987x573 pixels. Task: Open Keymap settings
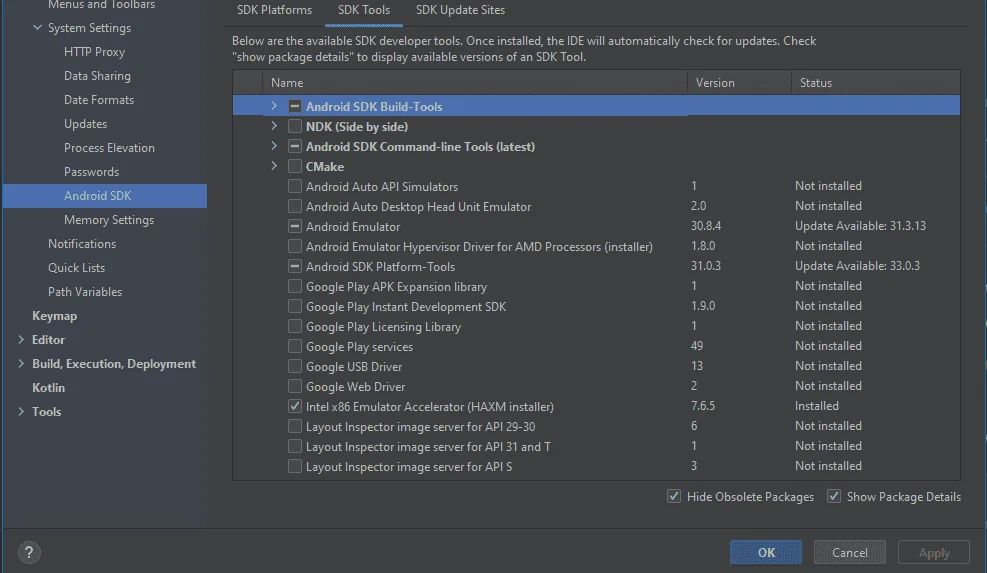[x=54, y=315]
